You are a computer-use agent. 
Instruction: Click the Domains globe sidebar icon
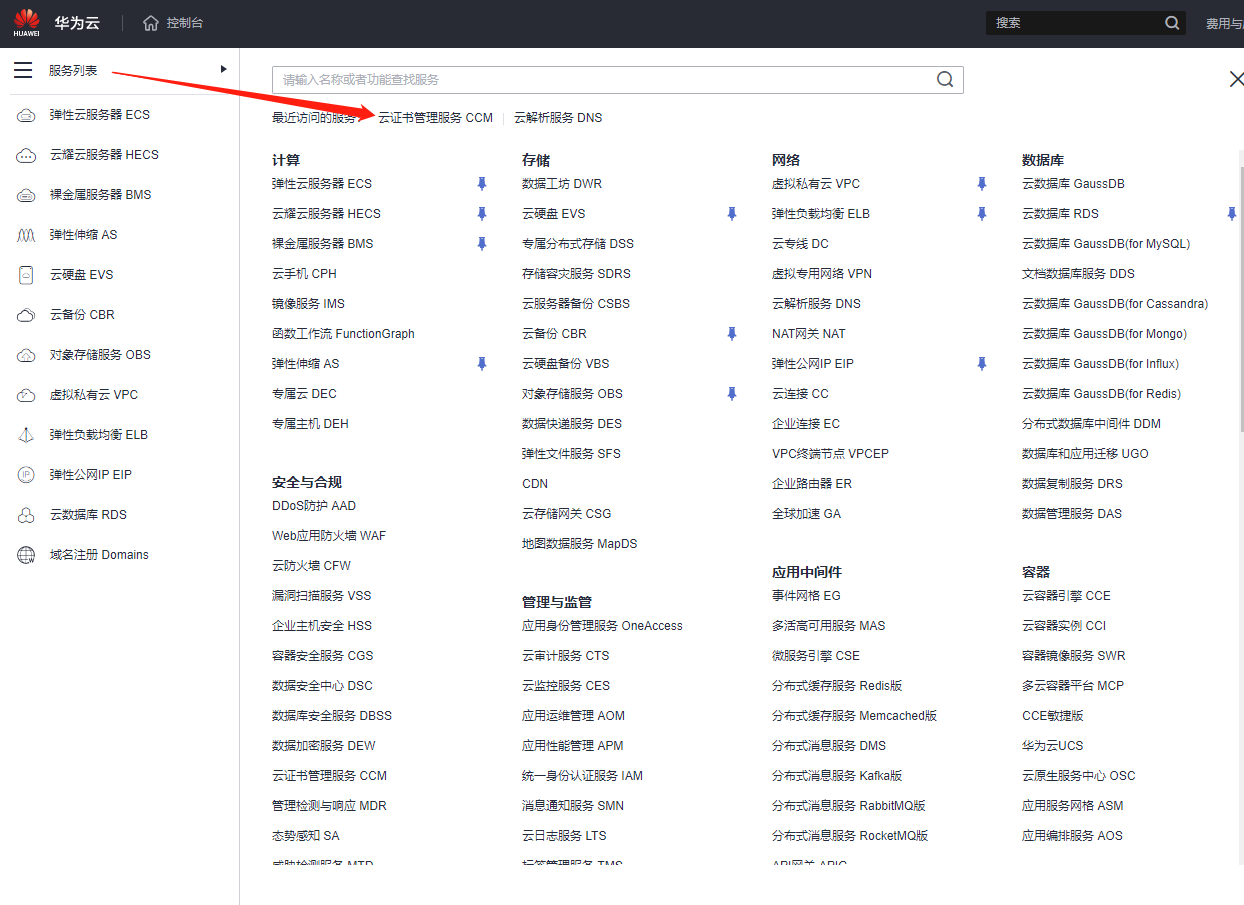pyautogui.click(x=27, y=555)
